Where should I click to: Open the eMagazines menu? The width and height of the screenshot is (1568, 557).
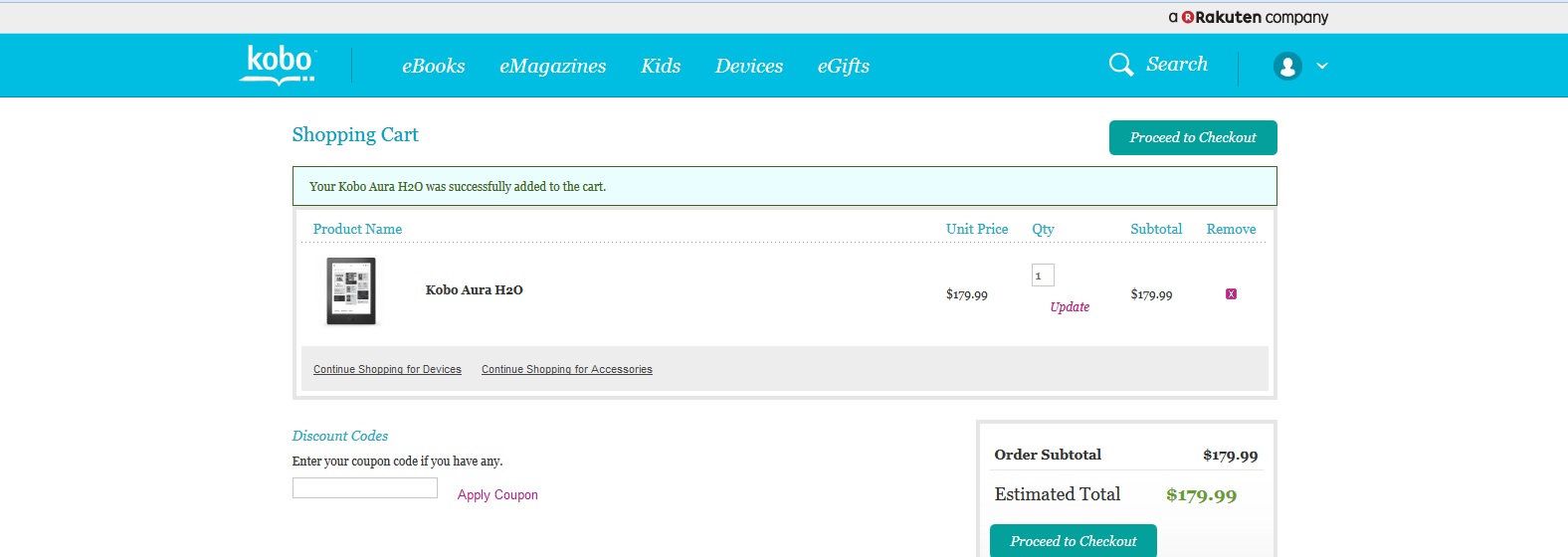coord(553,66)
